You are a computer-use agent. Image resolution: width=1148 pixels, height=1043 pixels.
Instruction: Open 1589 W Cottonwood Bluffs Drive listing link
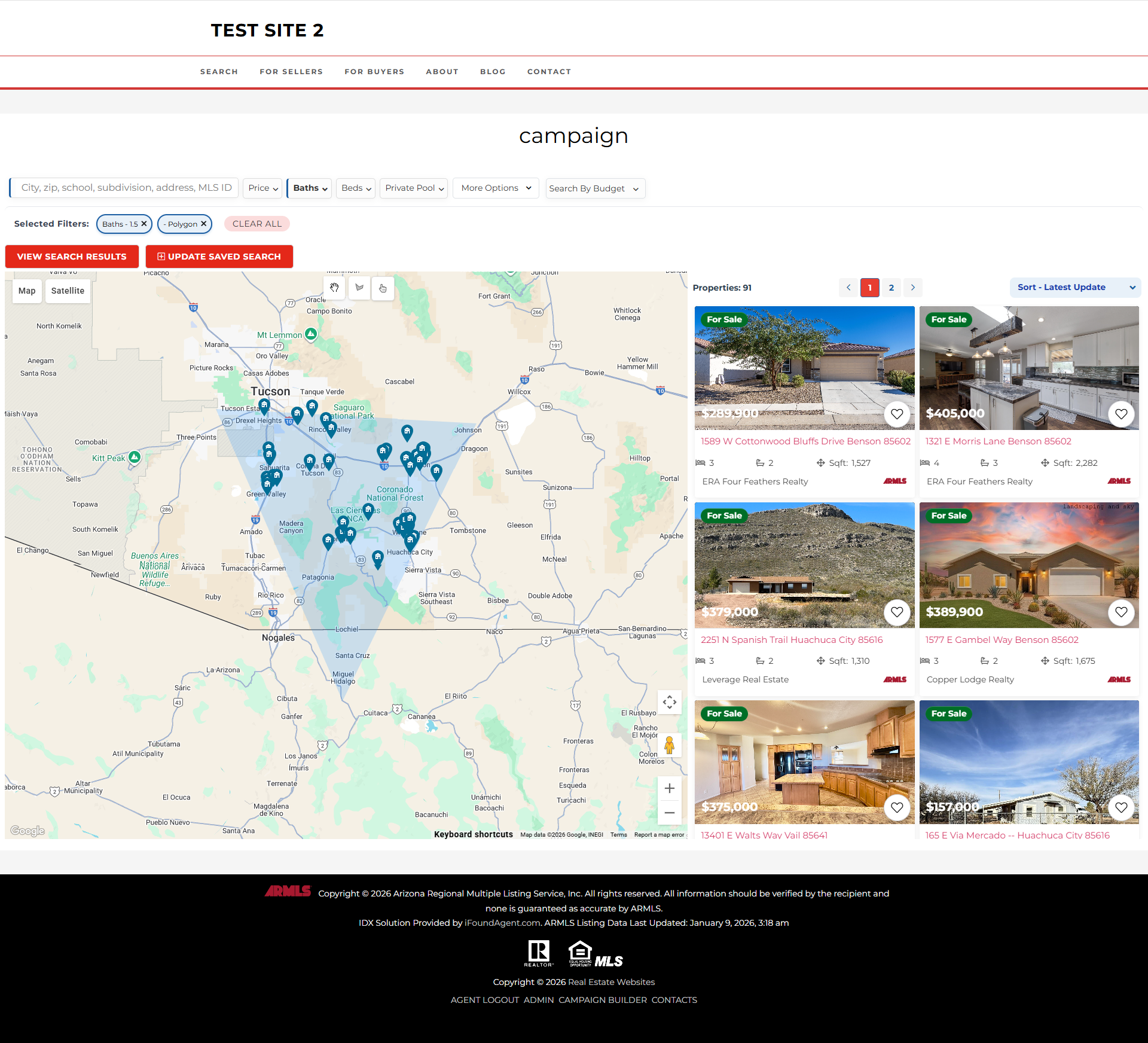click(805, 441)
